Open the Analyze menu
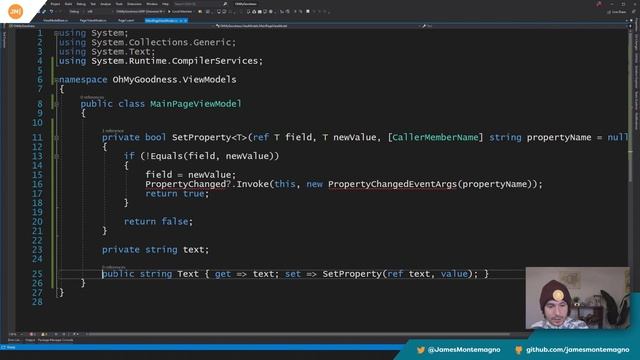The image size is (640, 360). (106, 4)
